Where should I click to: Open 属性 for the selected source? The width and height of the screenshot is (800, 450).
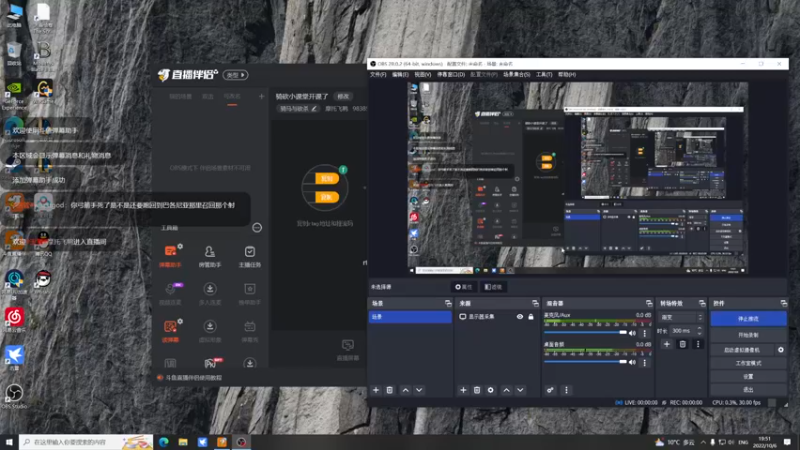(x=463, y=287)
